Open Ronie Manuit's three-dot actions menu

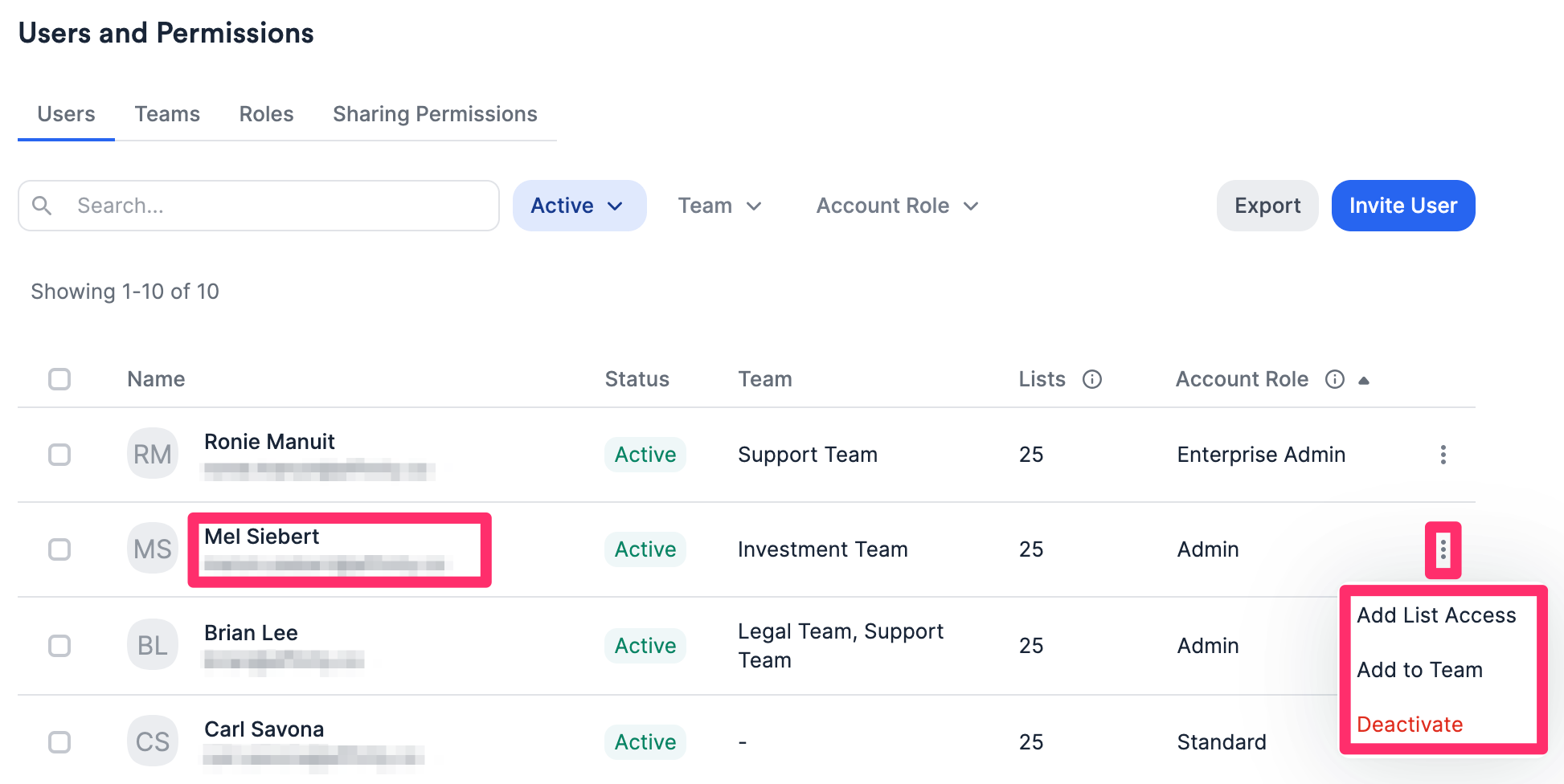[x=1443, y=455]
